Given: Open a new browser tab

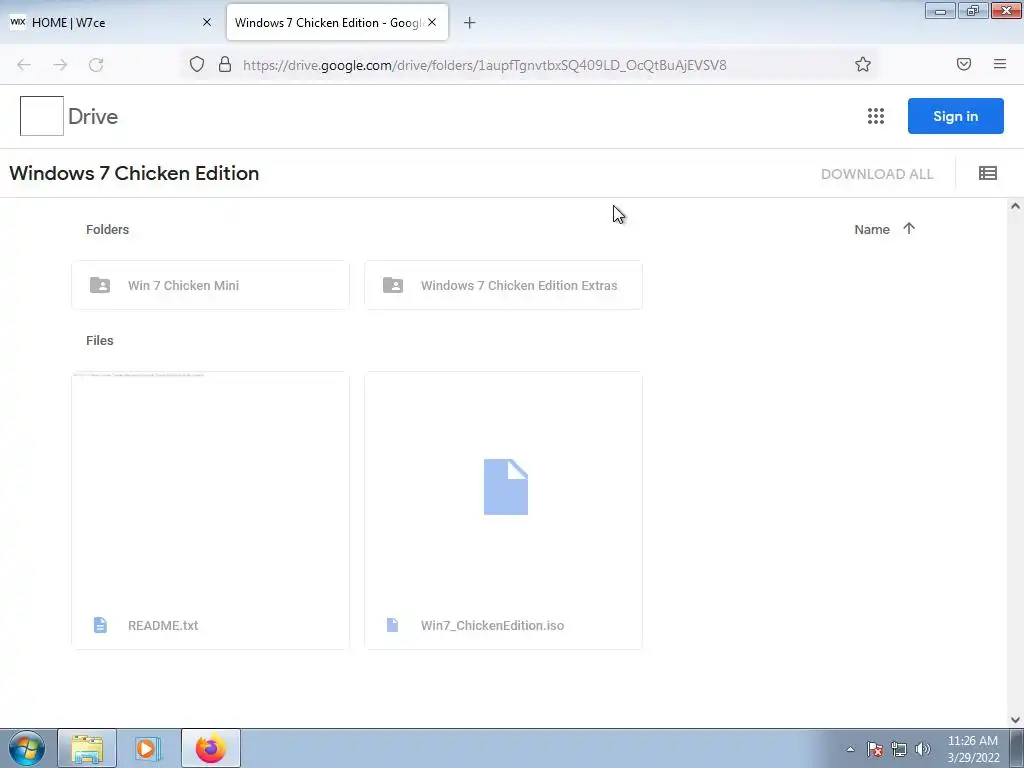Looking at the screenshot, I should [470, 23].
